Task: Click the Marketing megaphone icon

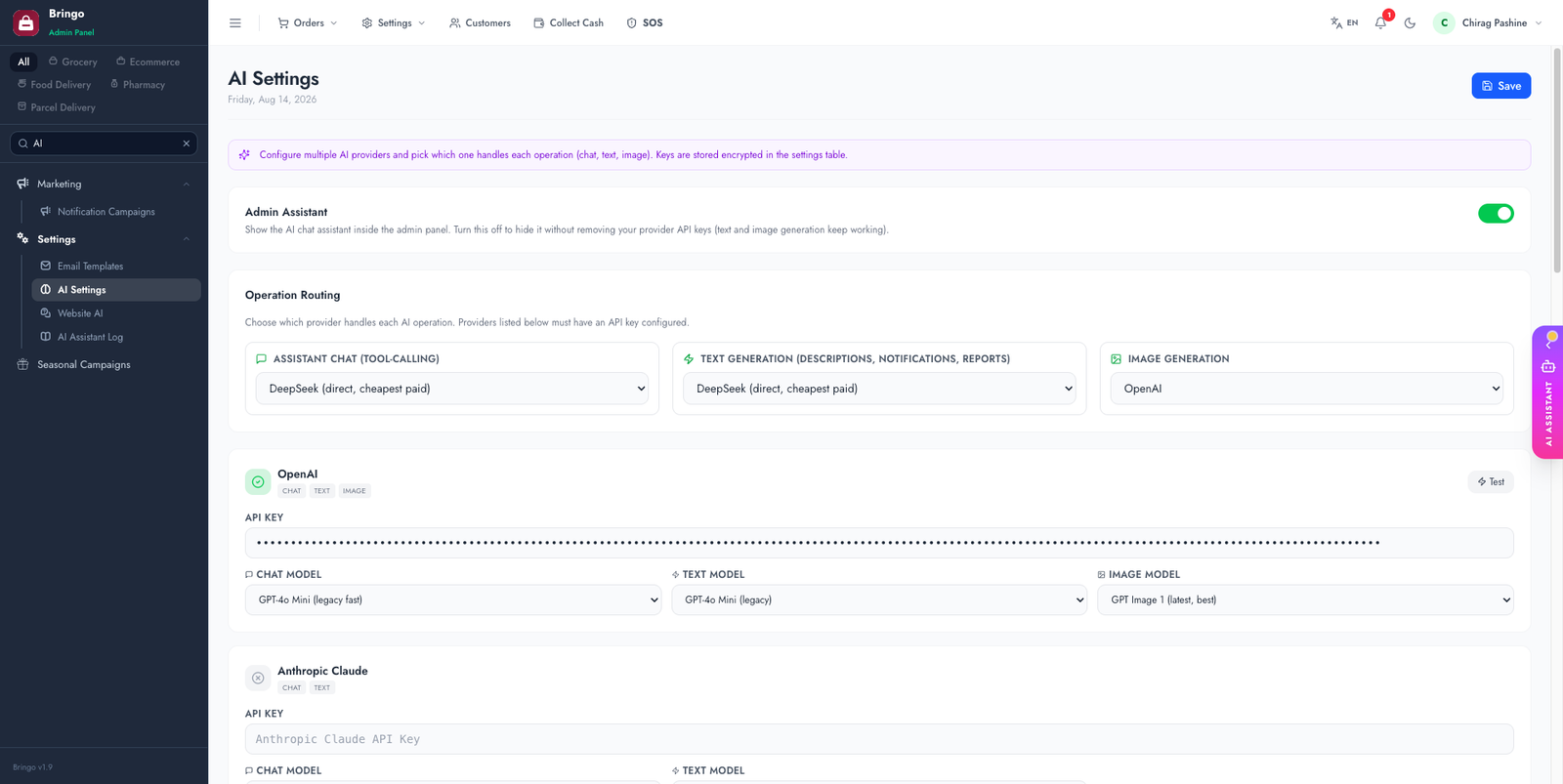Action: click(22, 184)
